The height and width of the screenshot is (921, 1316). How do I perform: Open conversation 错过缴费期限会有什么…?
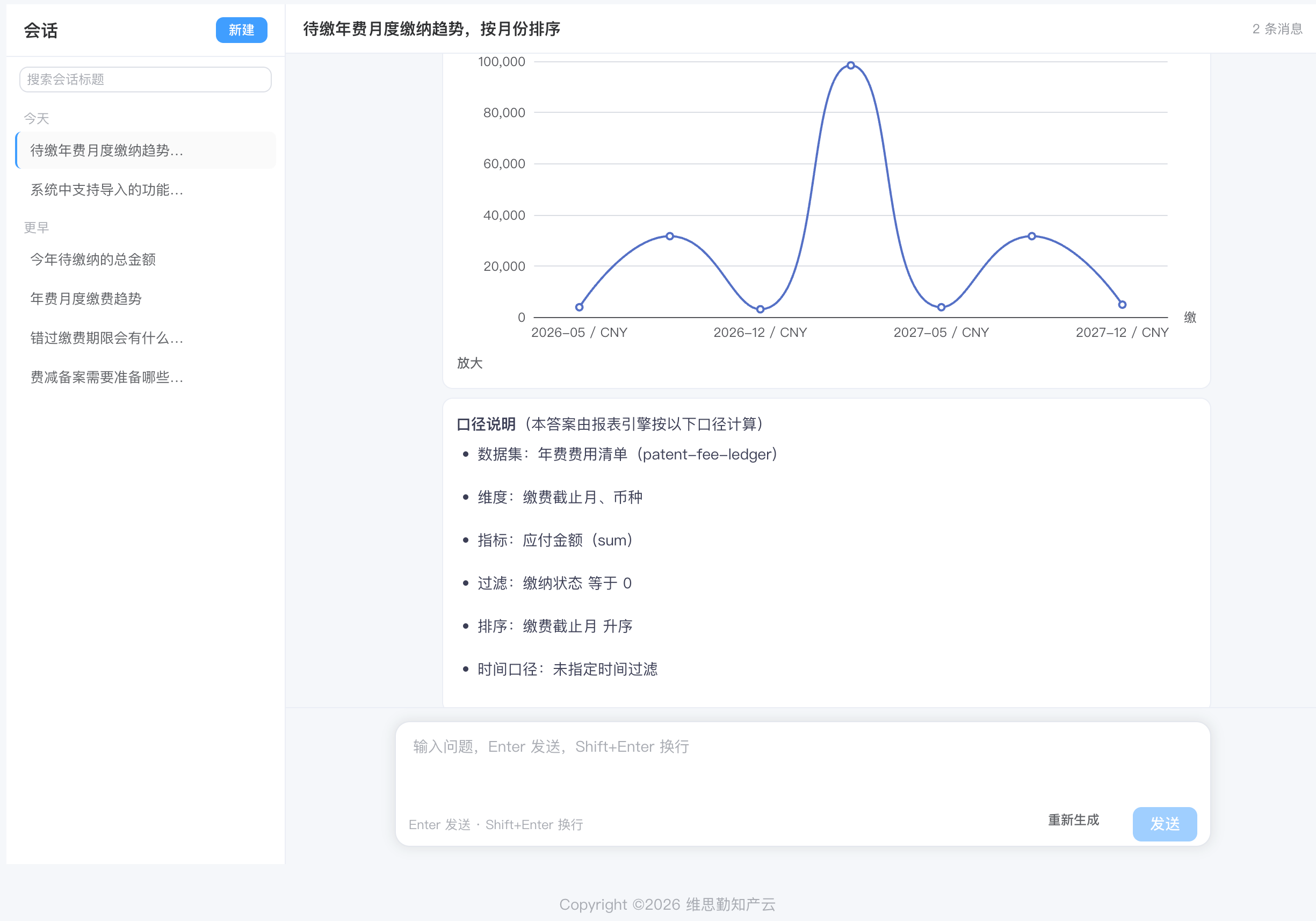coord(146,338)
